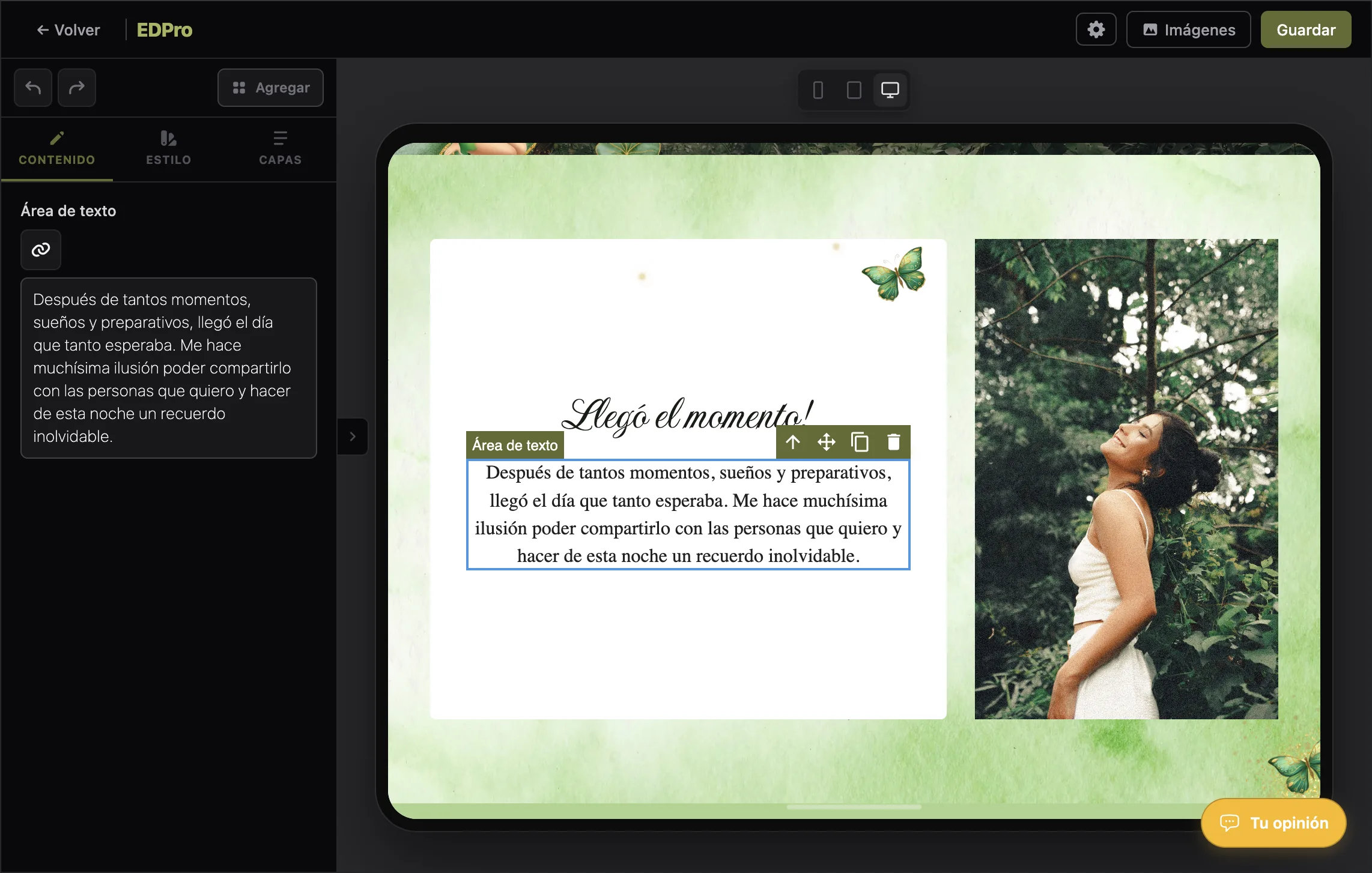Select the woman in forest photo
This screenshot has width=1372, height=873.
[1126, 479]
